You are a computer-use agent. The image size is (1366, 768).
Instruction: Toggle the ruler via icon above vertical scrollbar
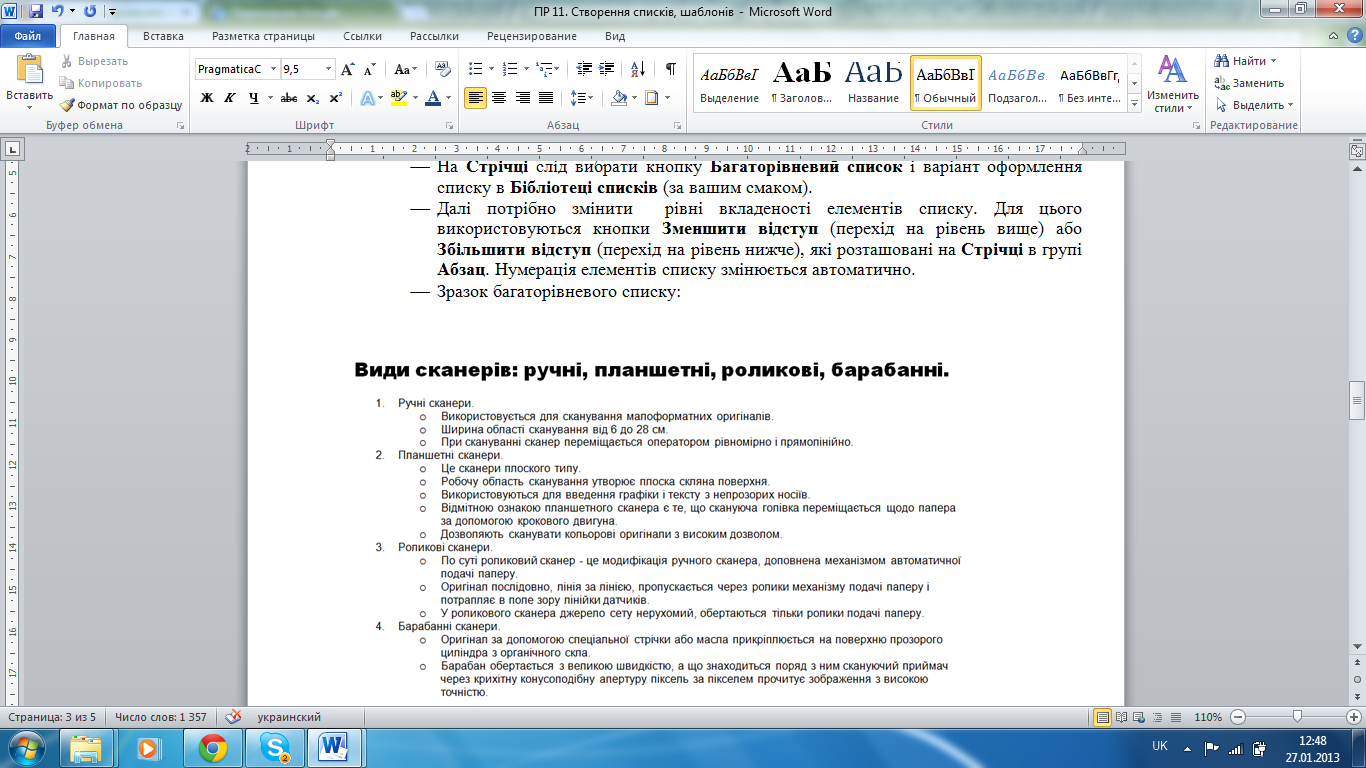[x=1357, y=150]
